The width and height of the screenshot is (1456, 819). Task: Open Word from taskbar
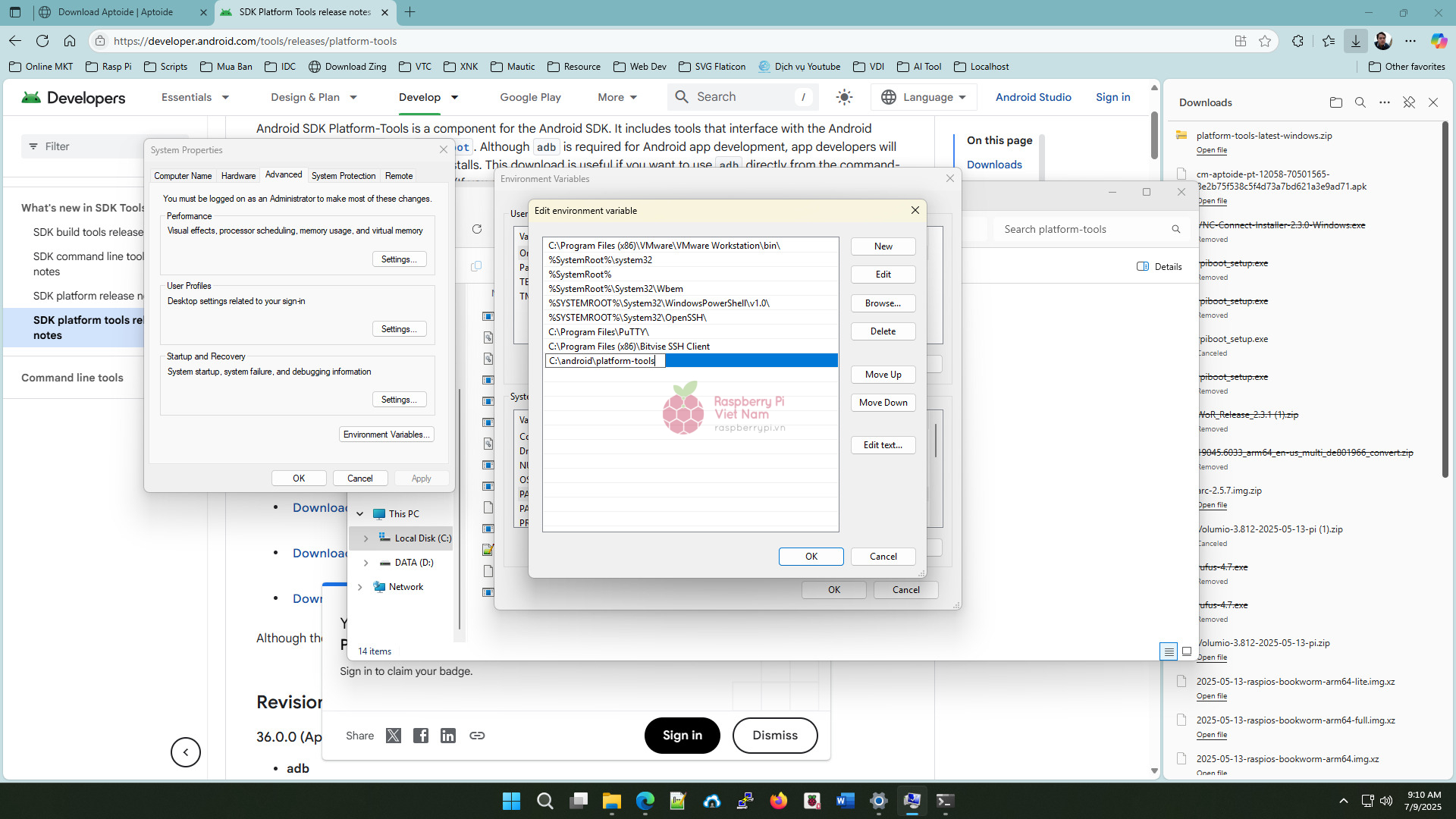click(x=846, y=801)
